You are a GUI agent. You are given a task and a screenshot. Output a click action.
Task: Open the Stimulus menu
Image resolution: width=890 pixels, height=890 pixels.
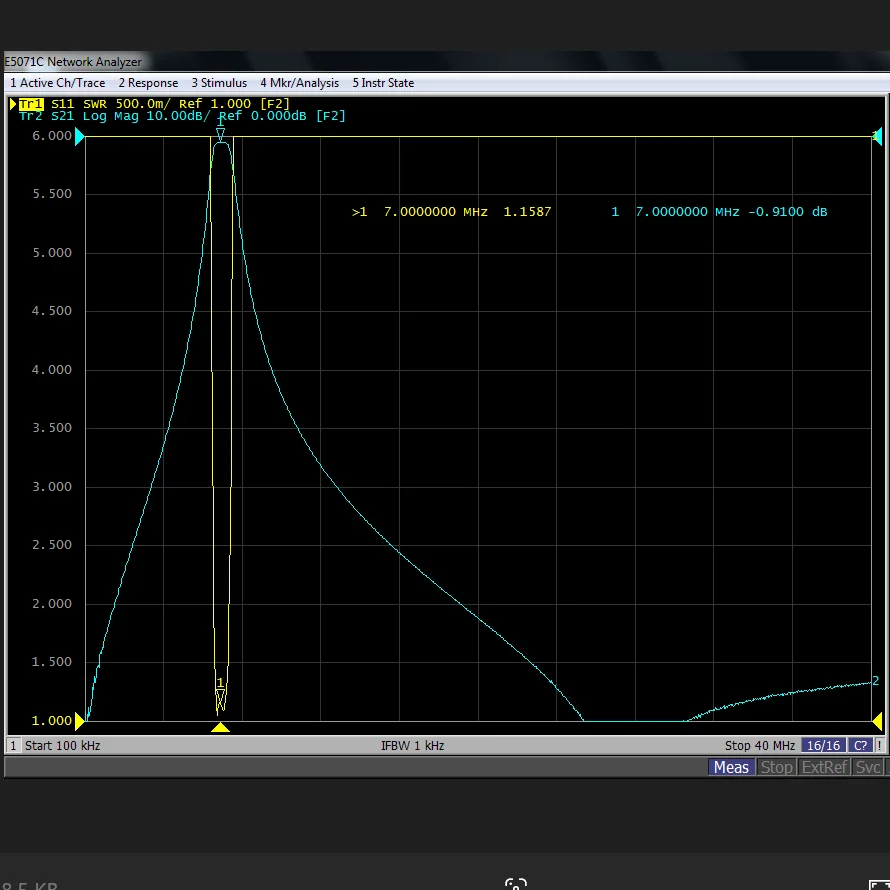219,83
